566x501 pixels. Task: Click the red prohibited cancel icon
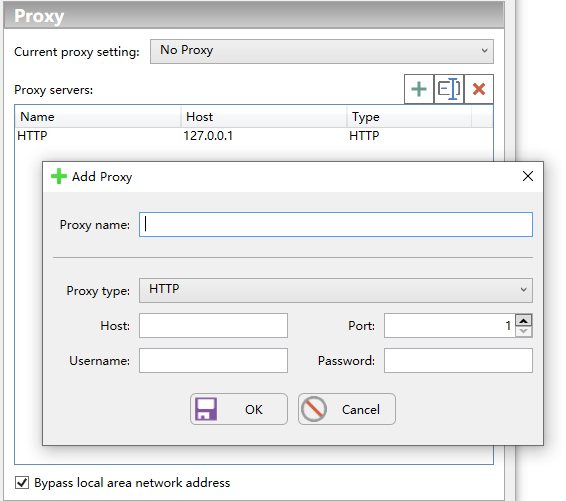click(314, 409)
